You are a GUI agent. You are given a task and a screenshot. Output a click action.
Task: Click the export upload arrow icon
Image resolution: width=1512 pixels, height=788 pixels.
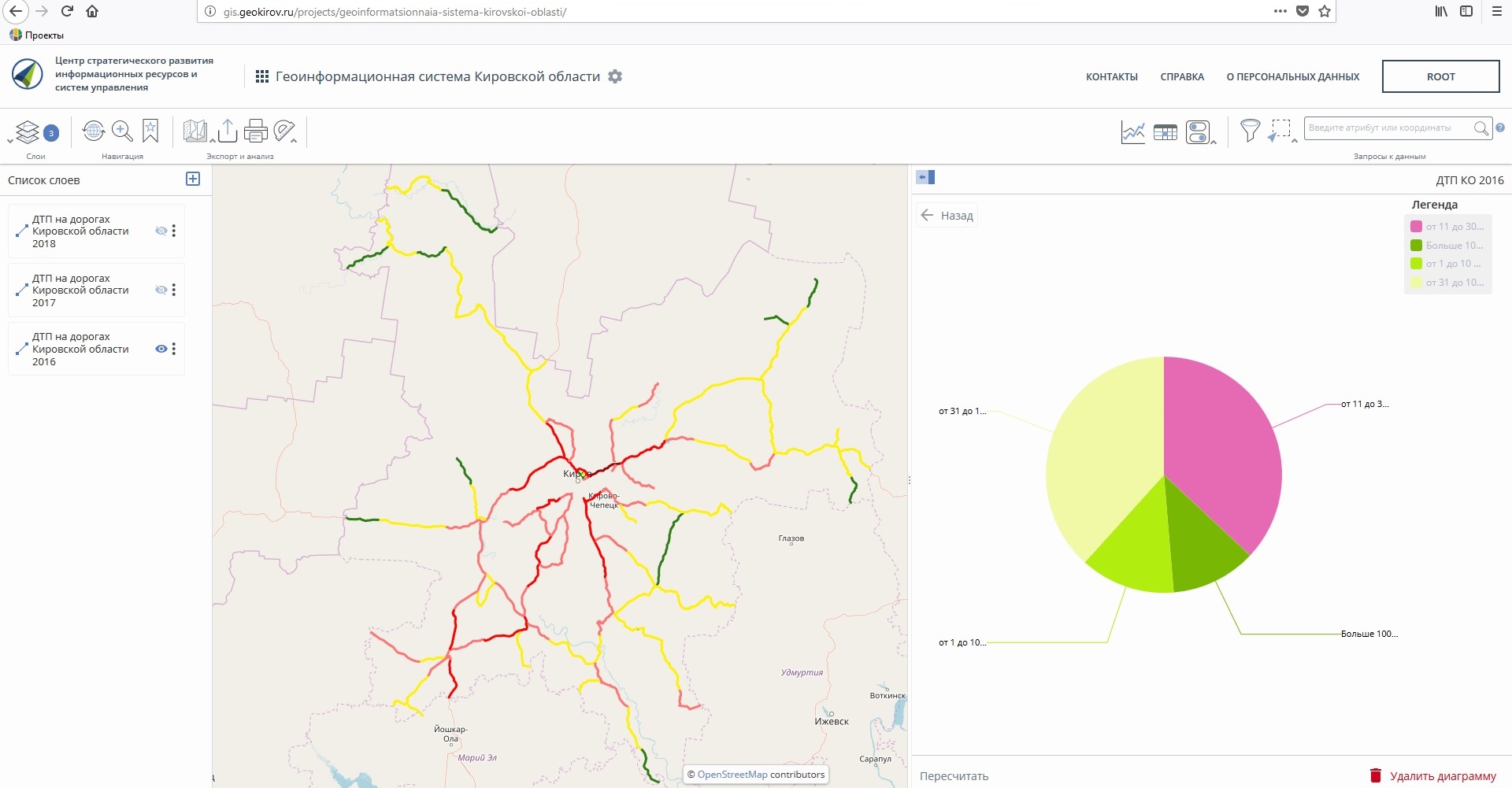point(228,131)
